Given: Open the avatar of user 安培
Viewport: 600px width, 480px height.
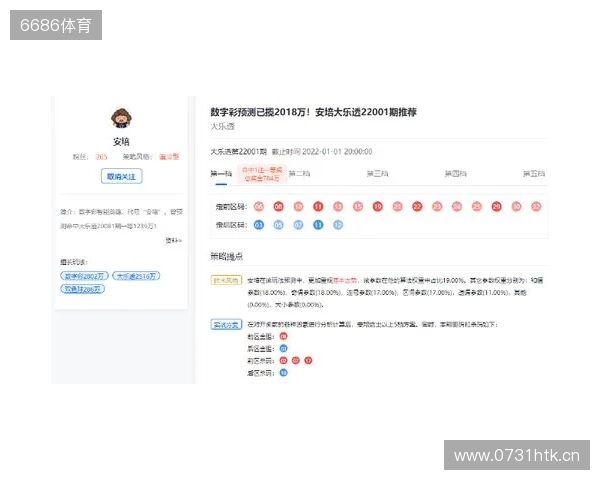Looking at the screenshot, I should (121, 118).
